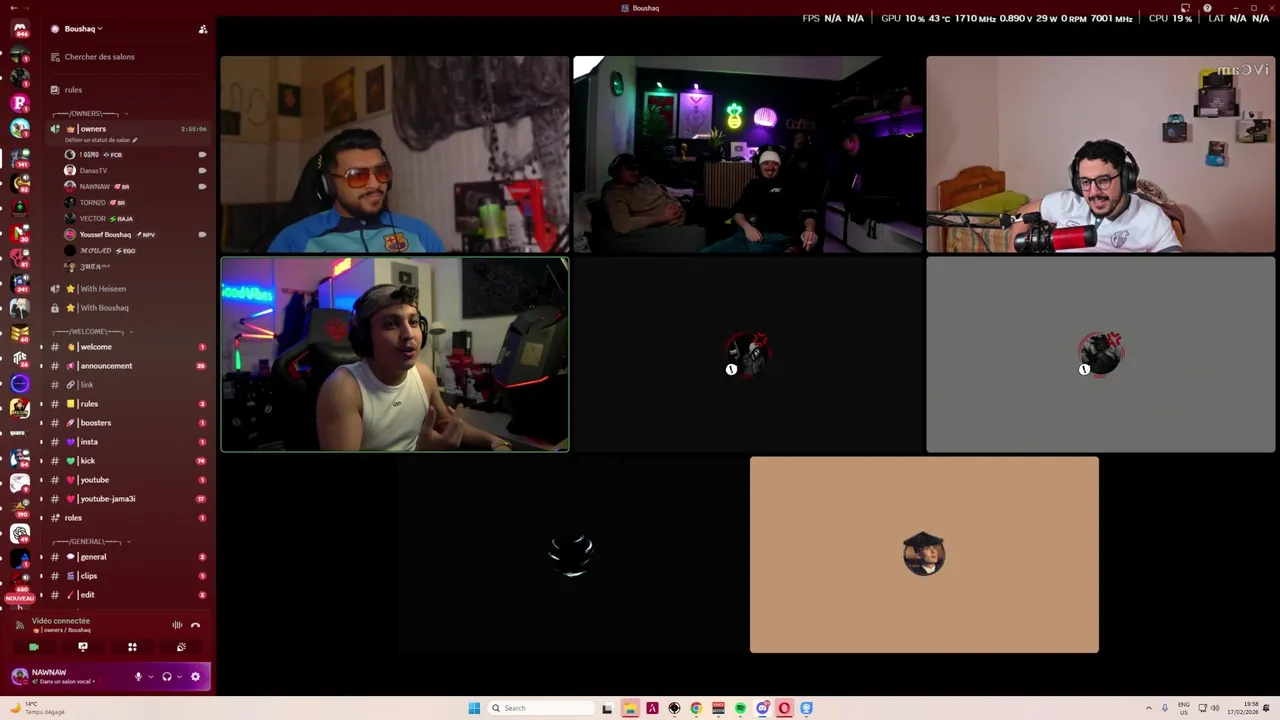
Task: Open Google Chrome from the taskbar
Action: (x=696, y=708)
